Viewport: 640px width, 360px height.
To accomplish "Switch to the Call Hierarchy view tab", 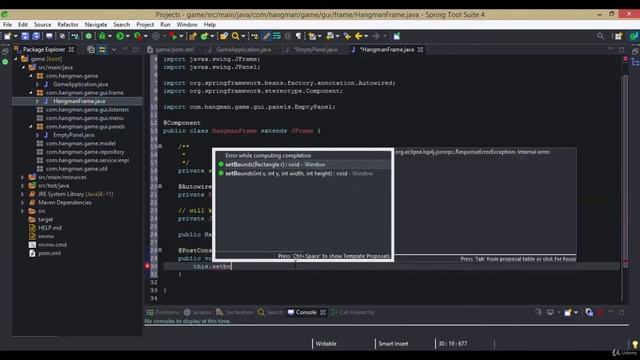I will point(352,313).
